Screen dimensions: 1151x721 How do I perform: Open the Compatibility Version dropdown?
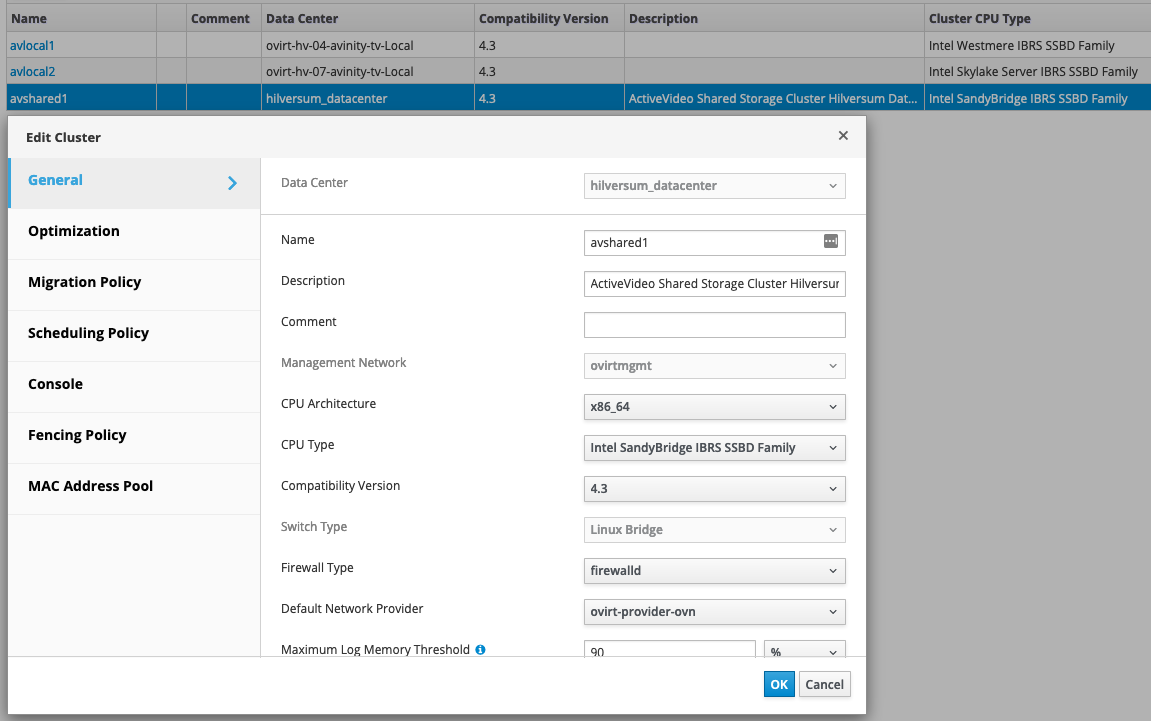pos(714,489)
